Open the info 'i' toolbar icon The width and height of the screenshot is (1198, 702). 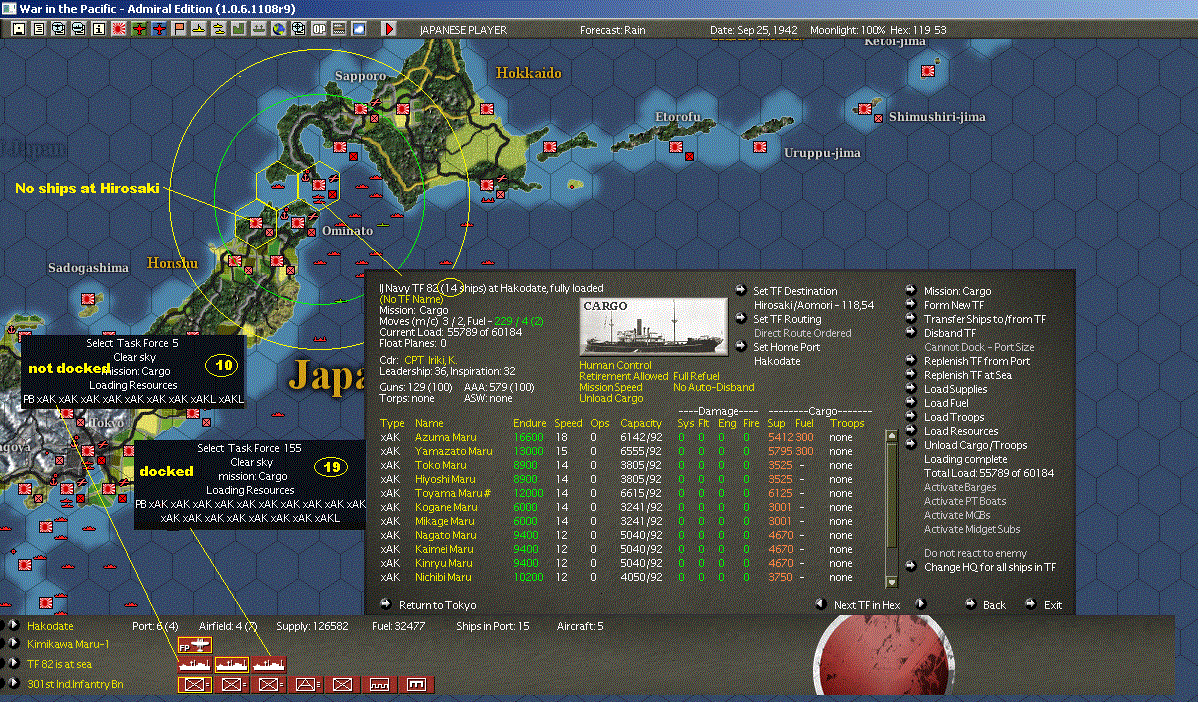tap(99, 29)
